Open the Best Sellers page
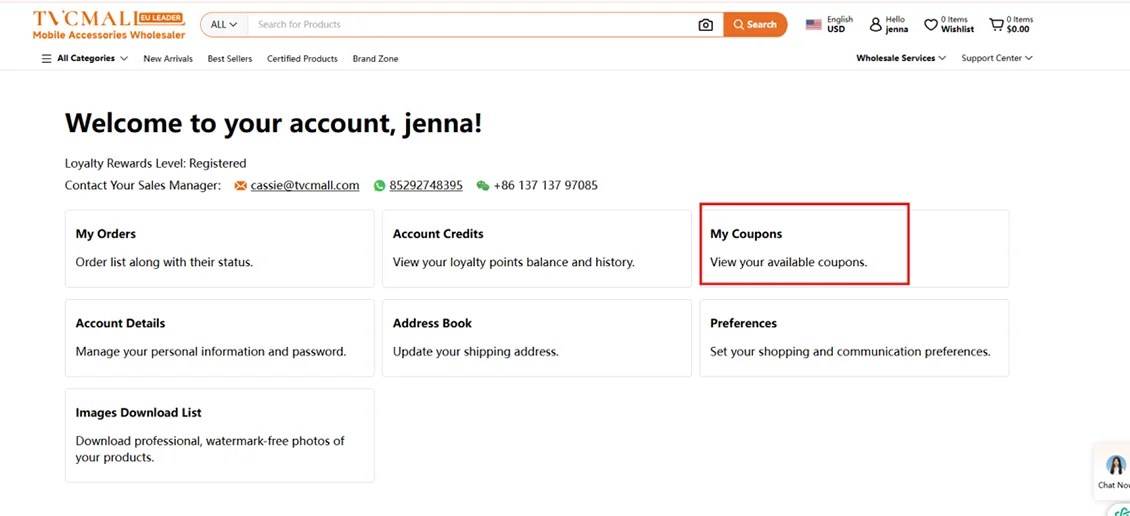Screen dimensions: 1130x516 (230, 59)
